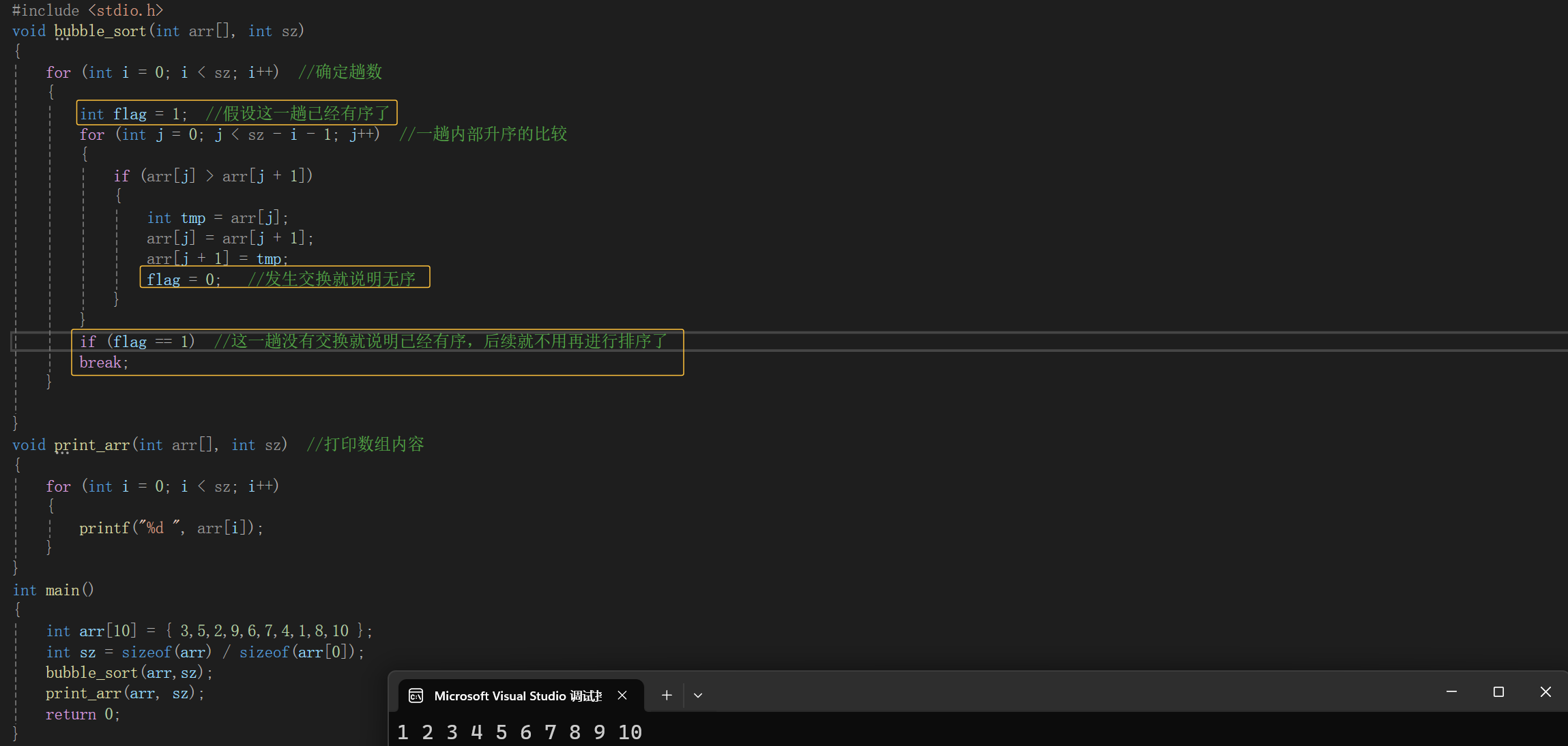Click the arr[10] array initialization line
The image size is (1568, 746).
pyautogui.click(x=208, y=631)
